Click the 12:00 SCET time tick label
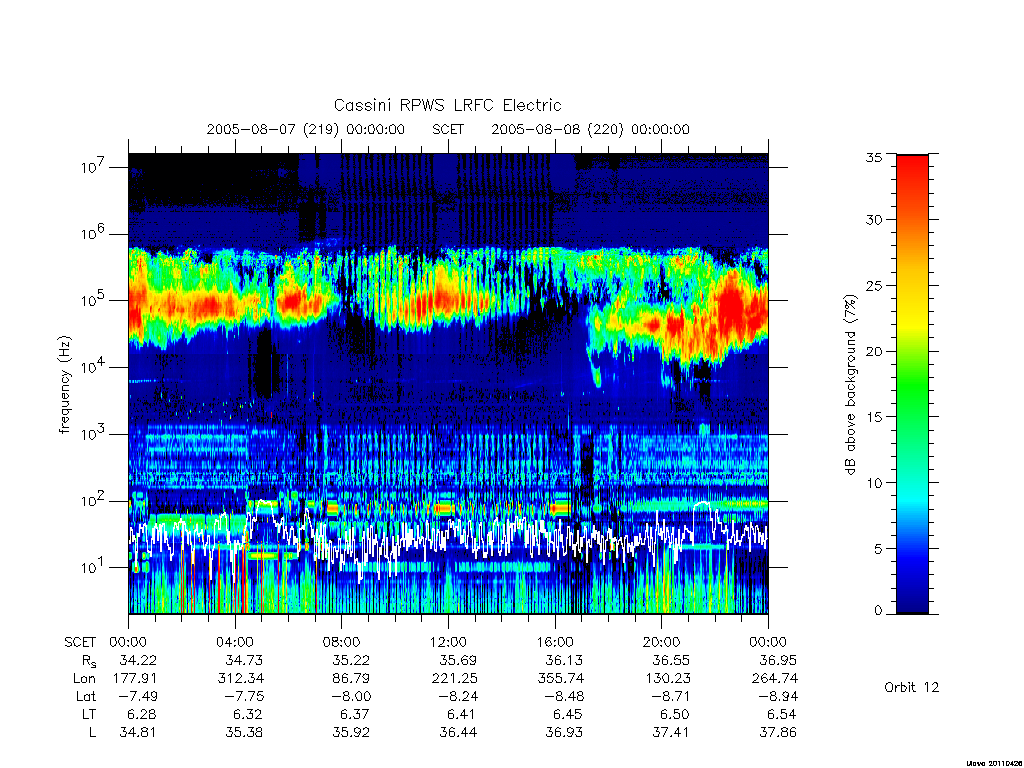Viewport: 1024px width, 768px height. 448,642
